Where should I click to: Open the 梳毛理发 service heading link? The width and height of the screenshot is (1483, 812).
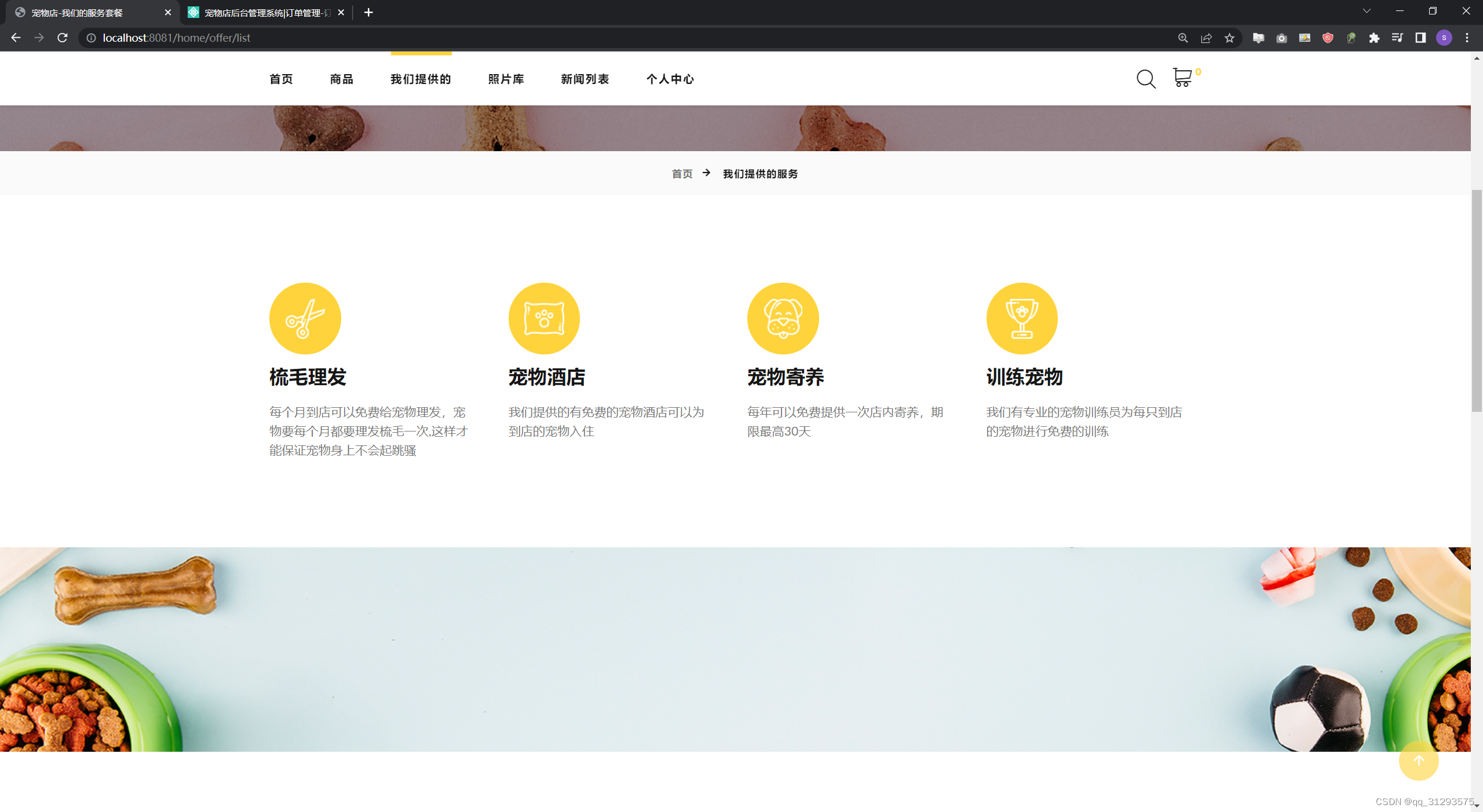(x=308, y=378)
